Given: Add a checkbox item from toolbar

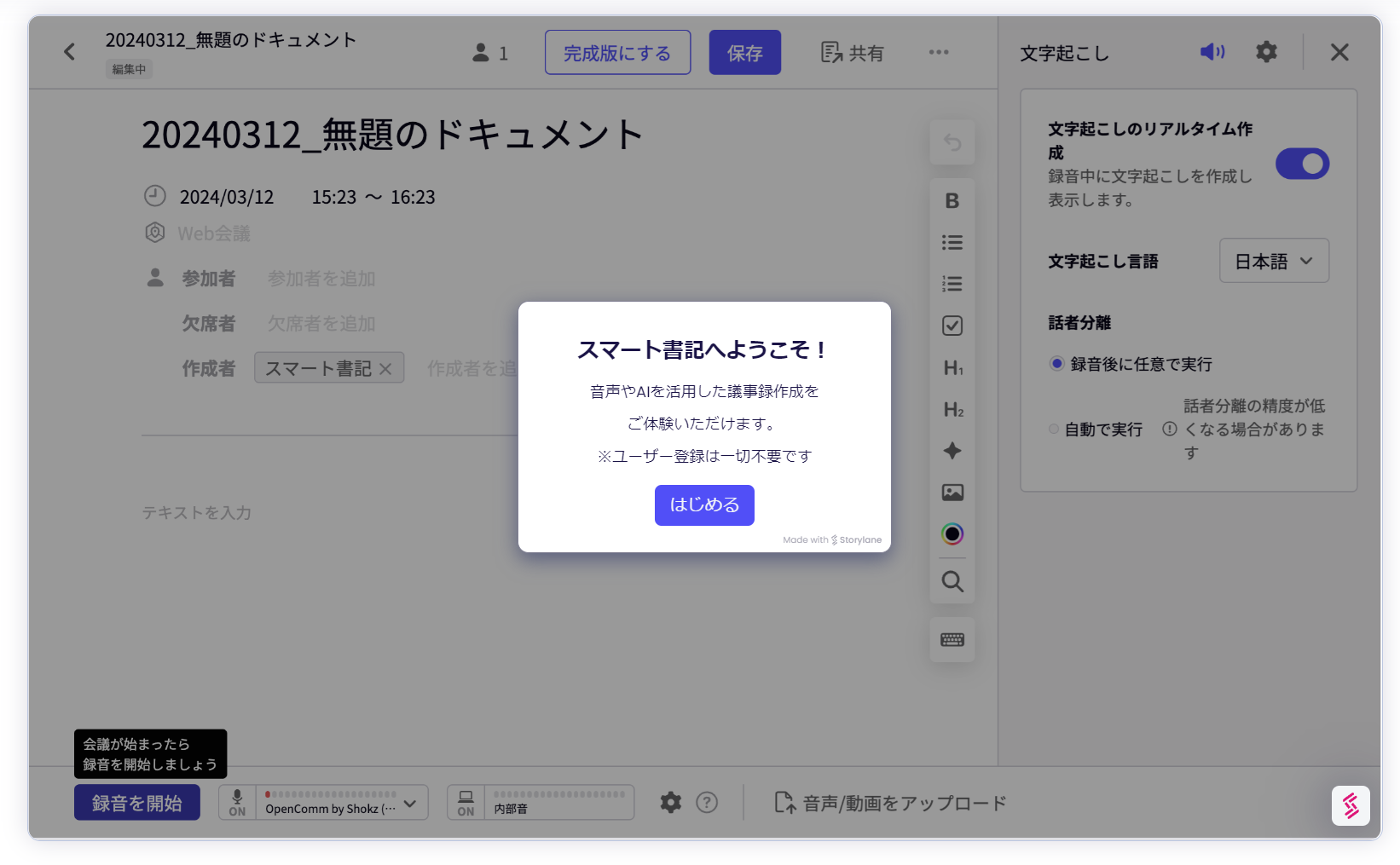Looking at the screenshot, I should (952, 326).
